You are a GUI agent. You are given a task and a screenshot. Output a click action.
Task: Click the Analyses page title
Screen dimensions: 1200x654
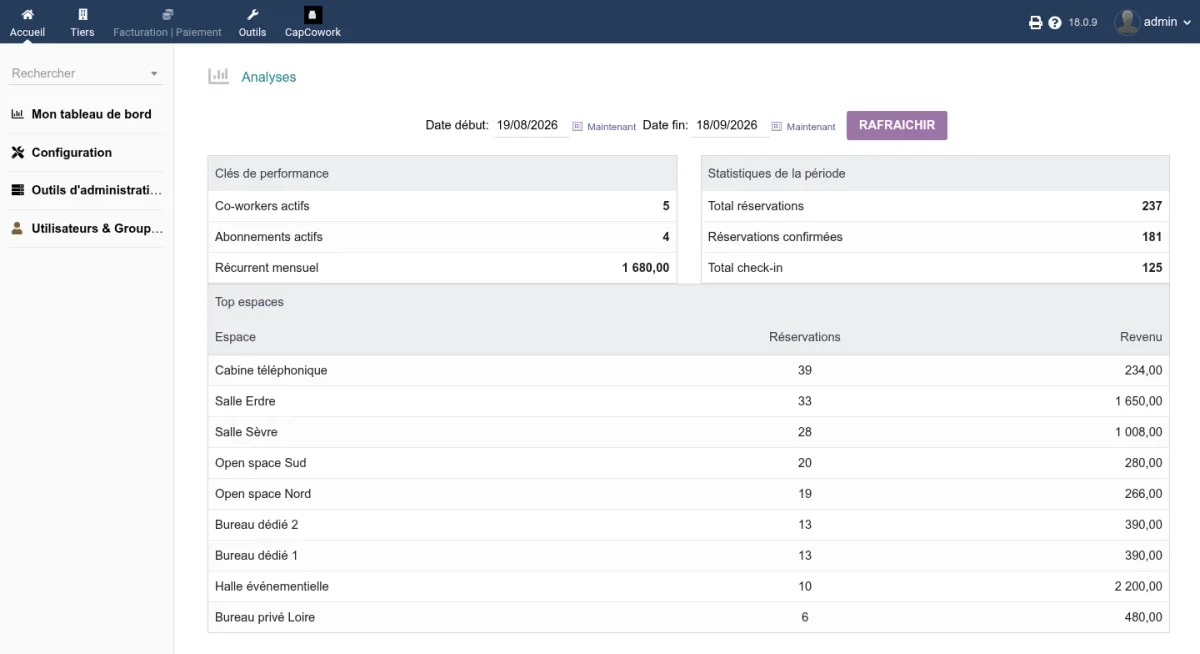(269, 77)
